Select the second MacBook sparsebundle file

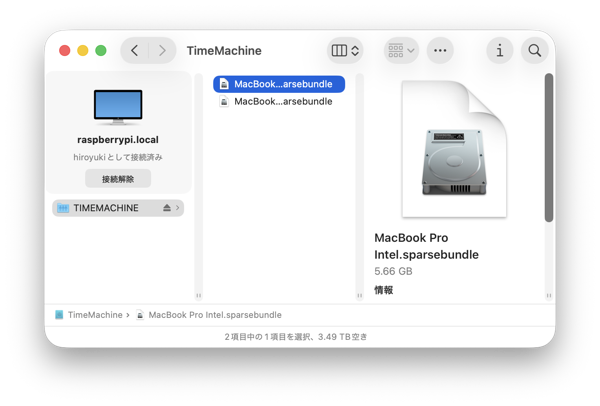279,101
